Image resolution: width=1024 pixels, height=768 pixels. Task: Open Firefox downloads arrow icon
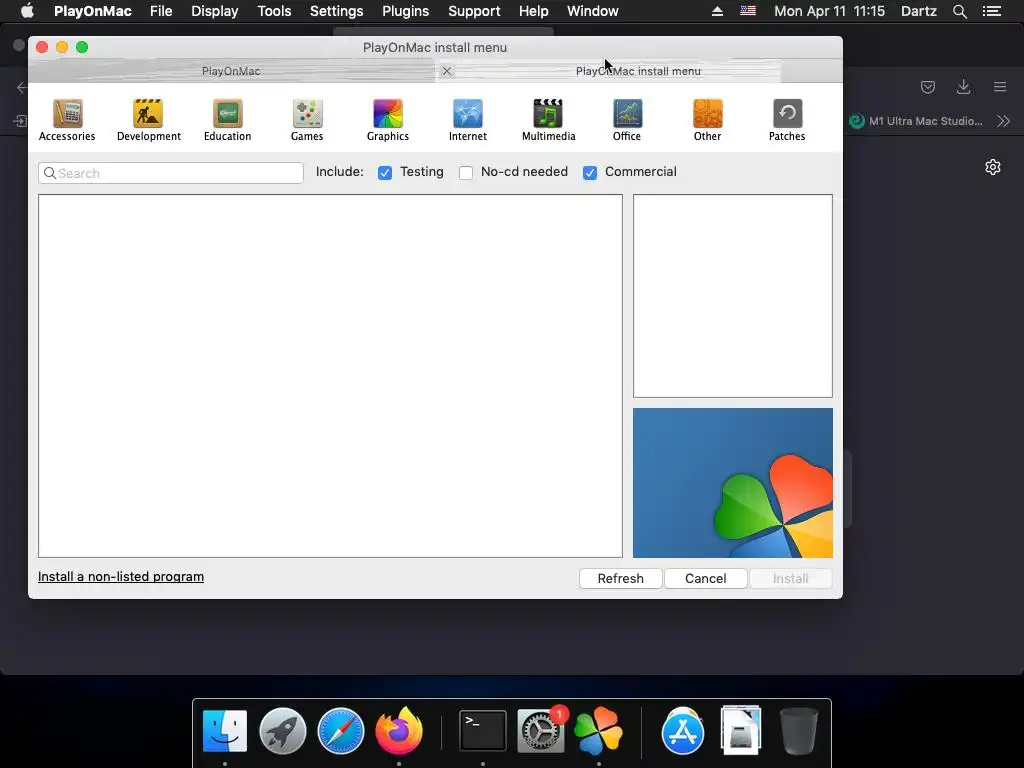(963, 87)
